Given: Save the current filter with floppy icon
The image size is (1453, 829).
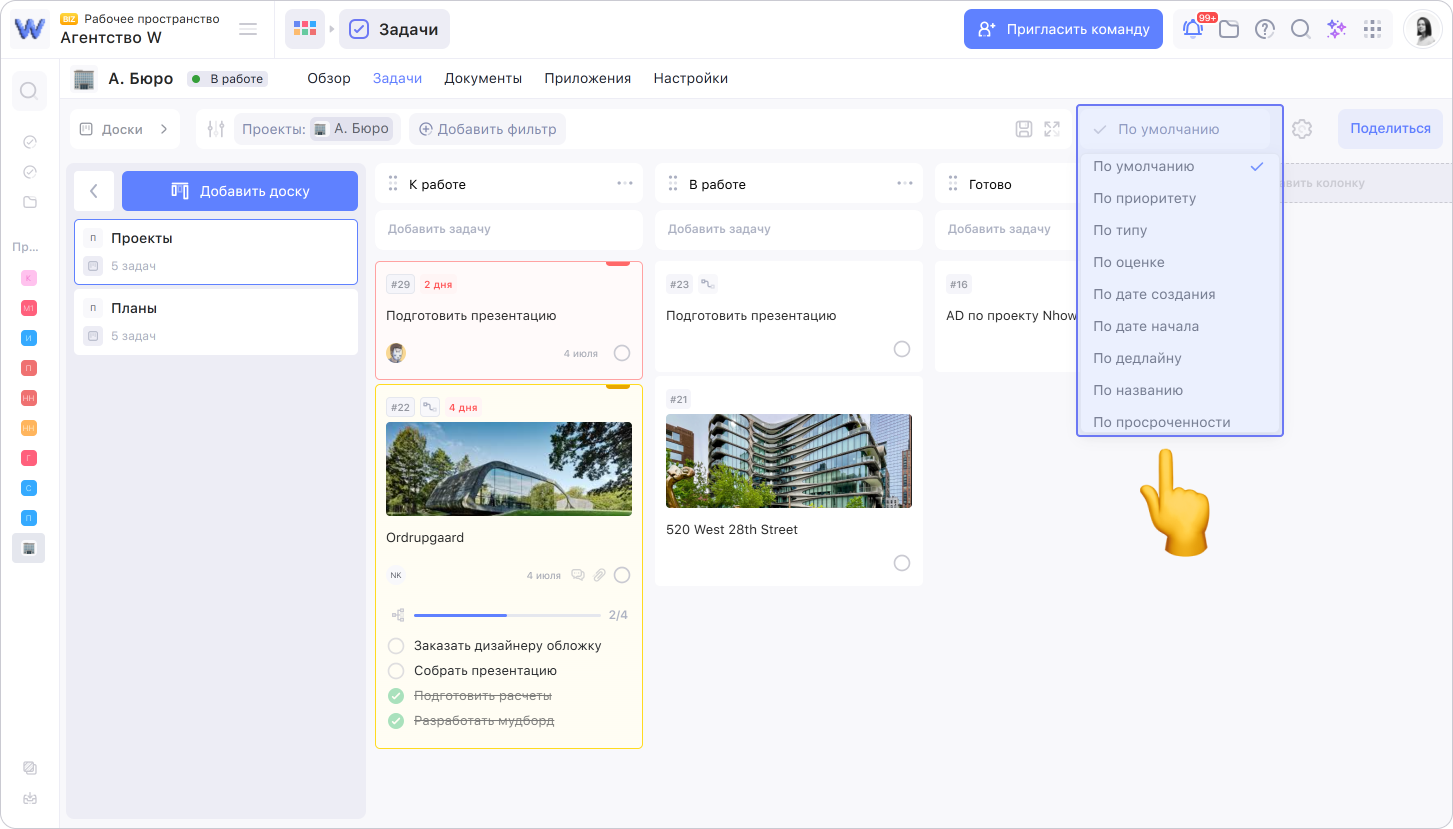Looking at the screenshot, I should [x=1024, y=129].
